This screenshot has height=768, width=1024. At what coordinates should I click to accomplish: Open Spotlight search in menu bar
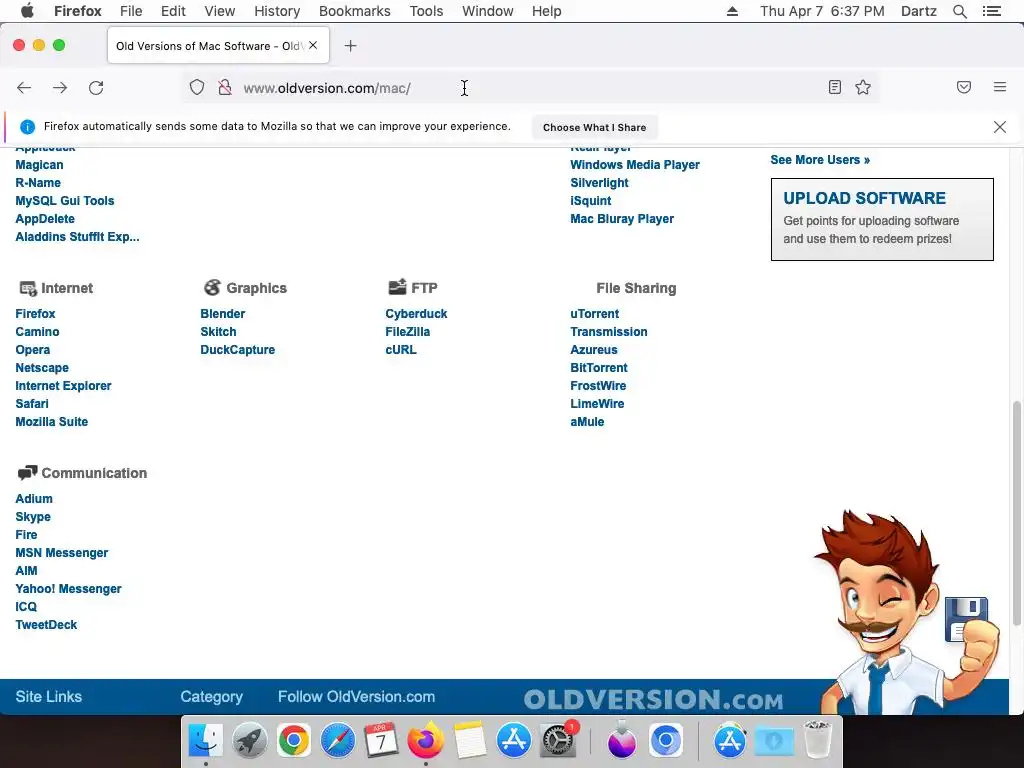point(960,11)
